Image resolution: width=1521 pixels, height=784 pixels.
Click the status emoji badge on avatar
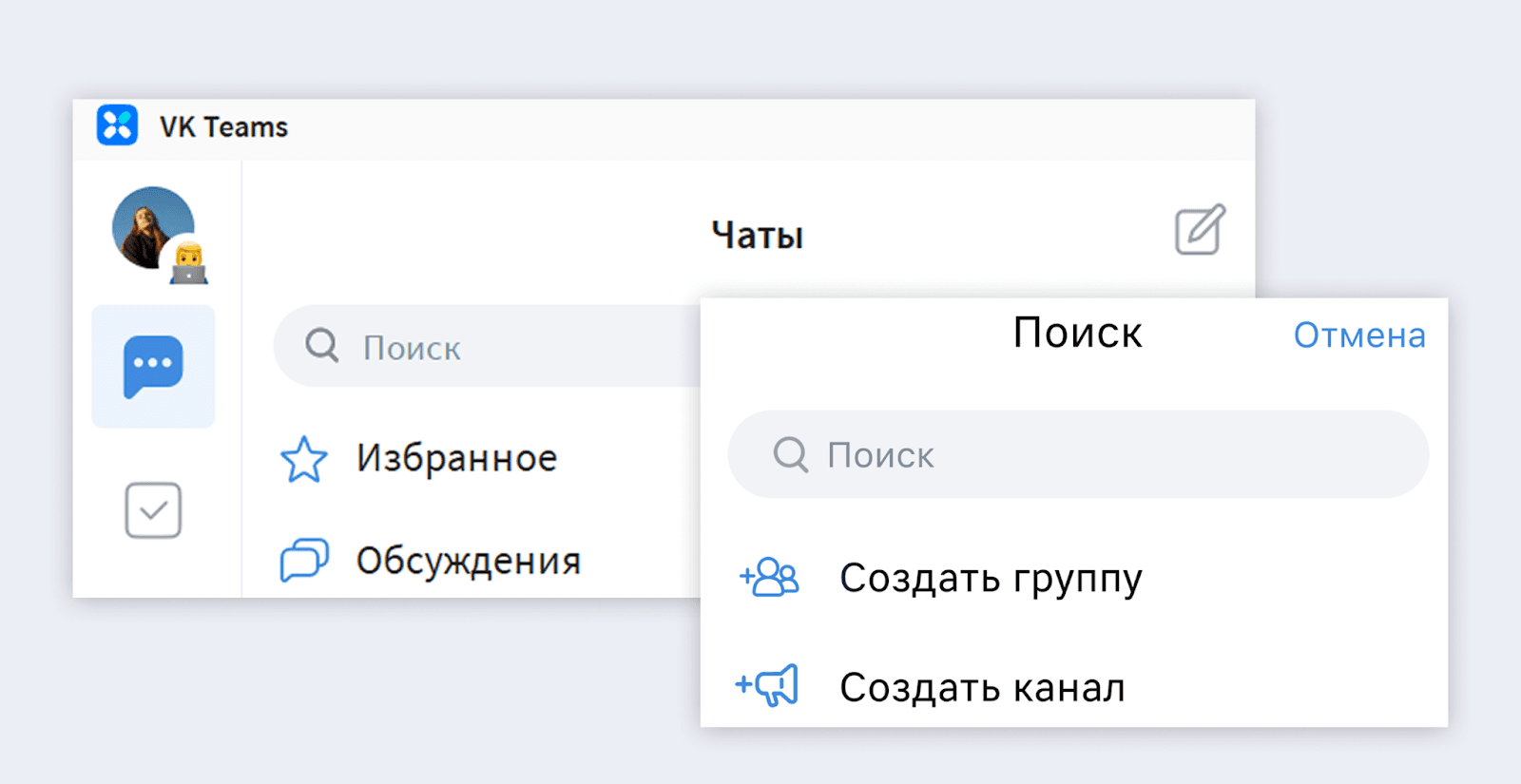189,263
